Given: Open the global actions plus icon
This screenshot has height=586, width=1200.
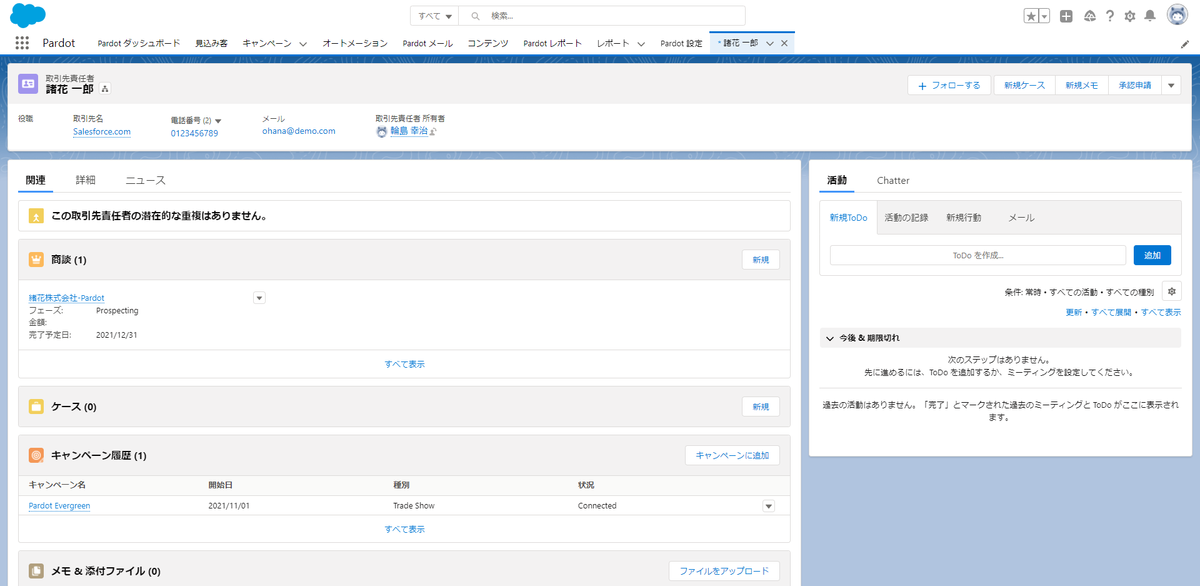Looking at the screenshot, I should coord(1067,16).
